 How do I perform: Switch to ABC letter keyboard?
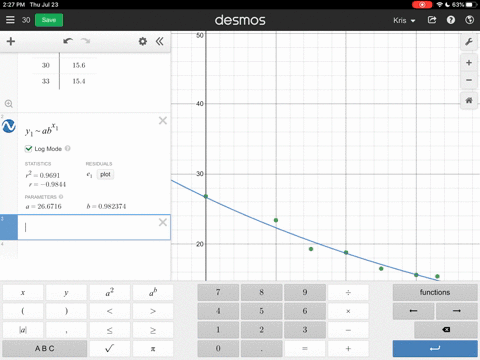click(x=45, y=349)
